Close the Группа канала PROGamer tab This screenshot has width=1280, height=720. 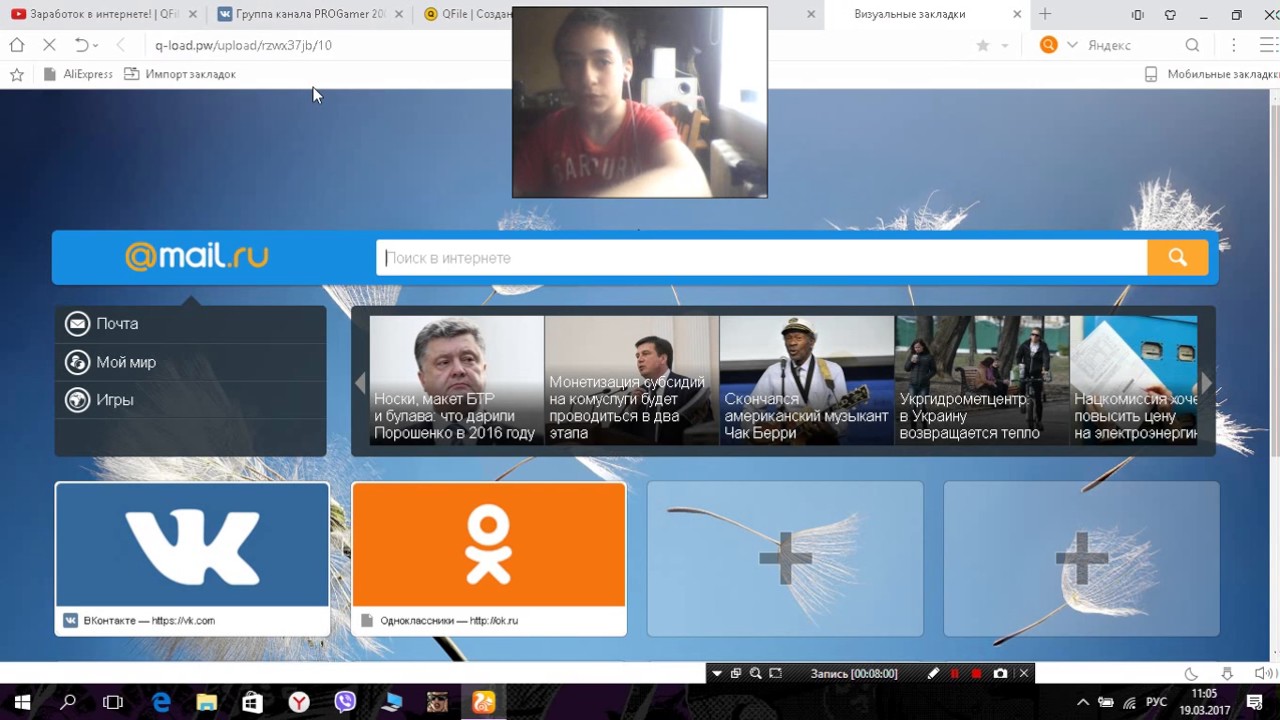pyautogui.click(x=399, y=14)
